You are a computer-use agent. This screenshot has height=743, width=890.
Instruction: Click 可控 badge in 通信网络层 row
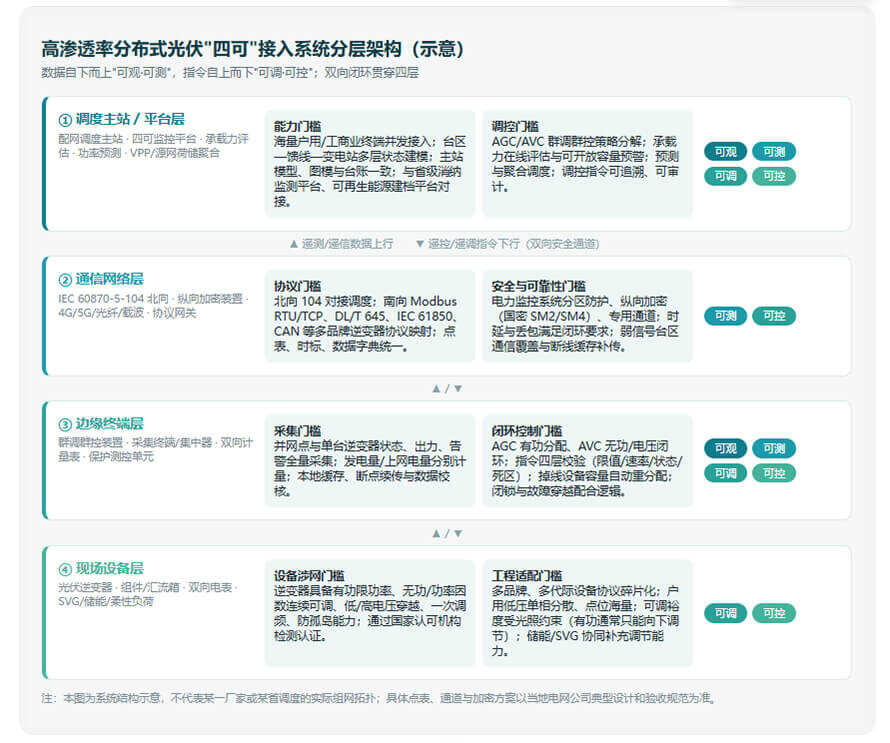pos(774,316)
